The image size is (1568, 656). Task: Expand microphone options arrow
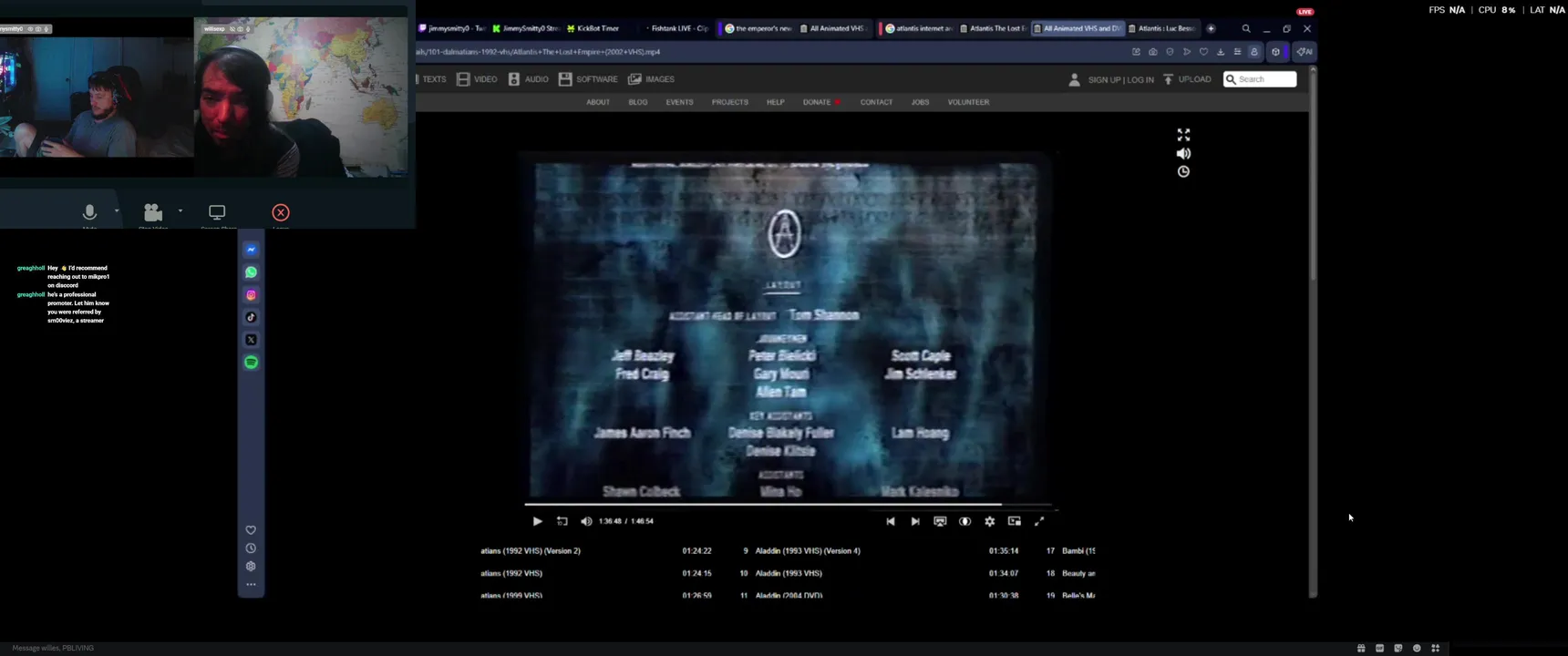point(117,210)
